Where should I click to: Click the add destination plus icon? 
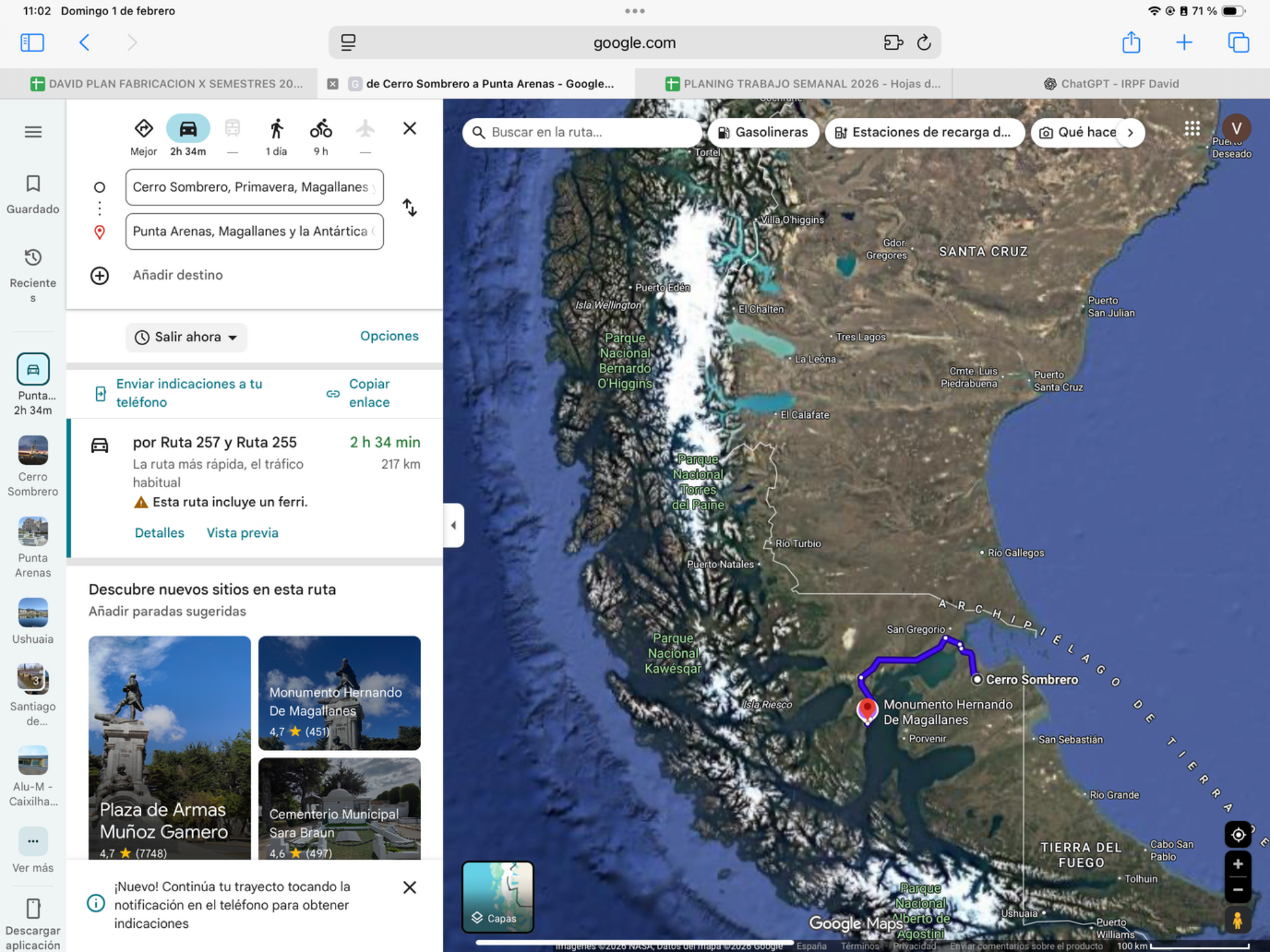click(x=100, y=275)
